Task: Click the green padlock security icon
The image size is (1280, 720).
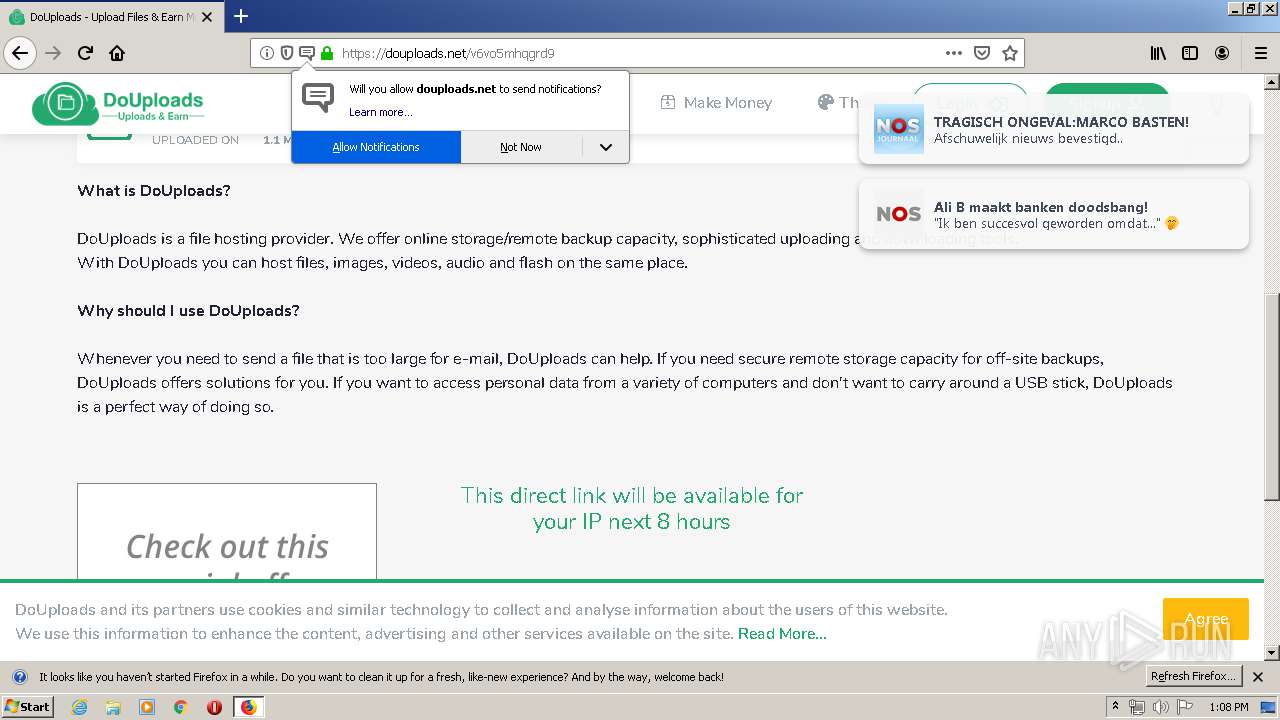Action: point(326,53)
